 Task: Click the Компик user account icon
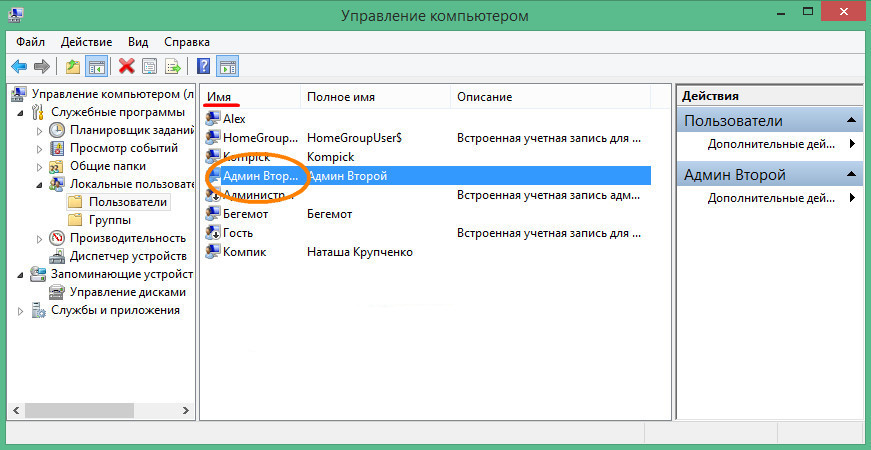[213, 252]
